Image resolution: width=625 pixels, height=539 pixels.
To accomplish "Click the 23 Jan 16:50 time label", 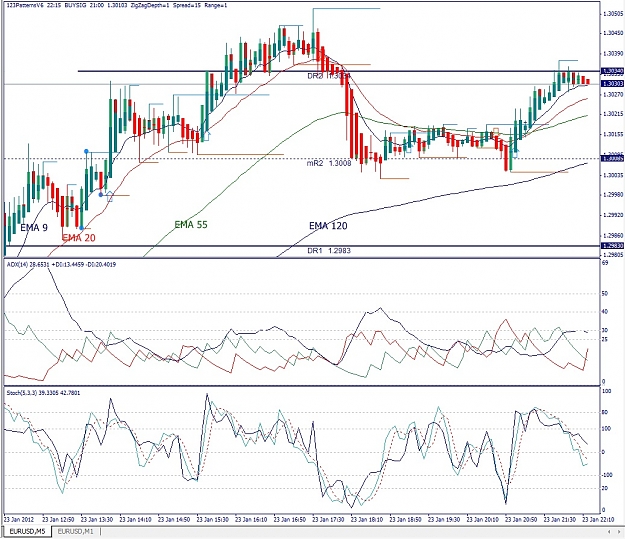I will pos(290,520).
